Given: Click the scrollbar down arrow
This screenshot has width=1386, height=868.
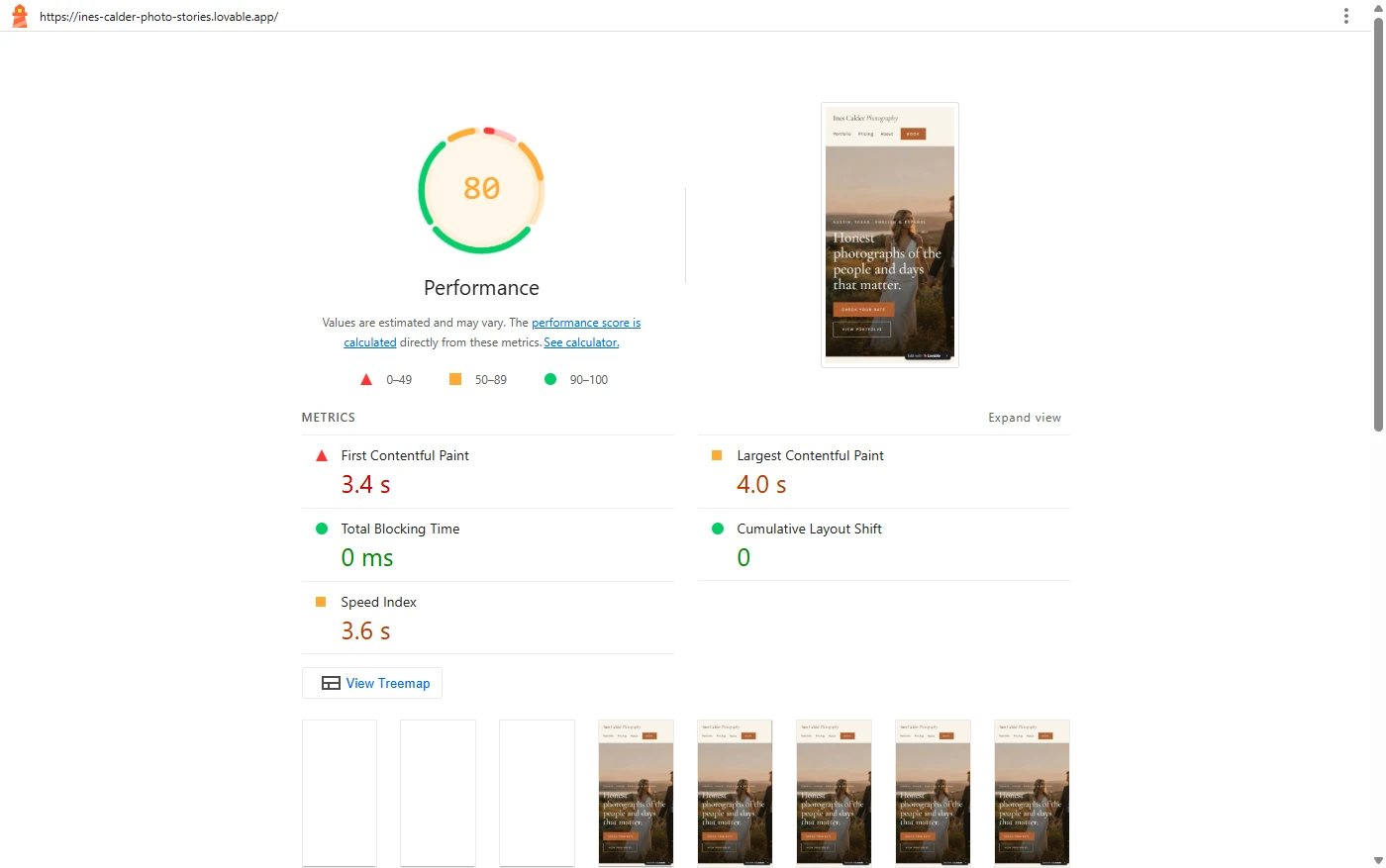Looking at the screenshot, I should pos(1378,860).
